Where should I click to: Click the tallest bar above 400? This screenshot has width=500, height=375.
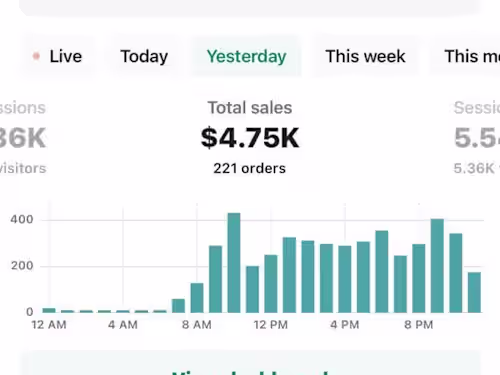pyautogui.click(x=234, y=263)
